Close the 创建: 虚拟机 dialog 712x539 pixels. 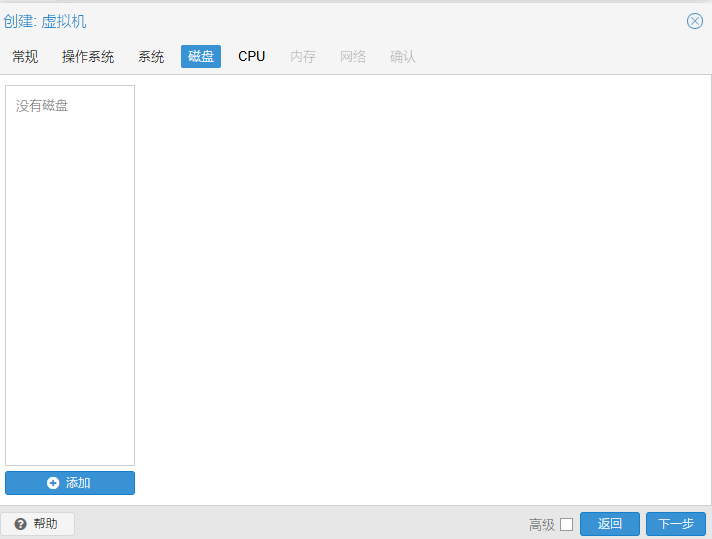[x=694, y=21]
